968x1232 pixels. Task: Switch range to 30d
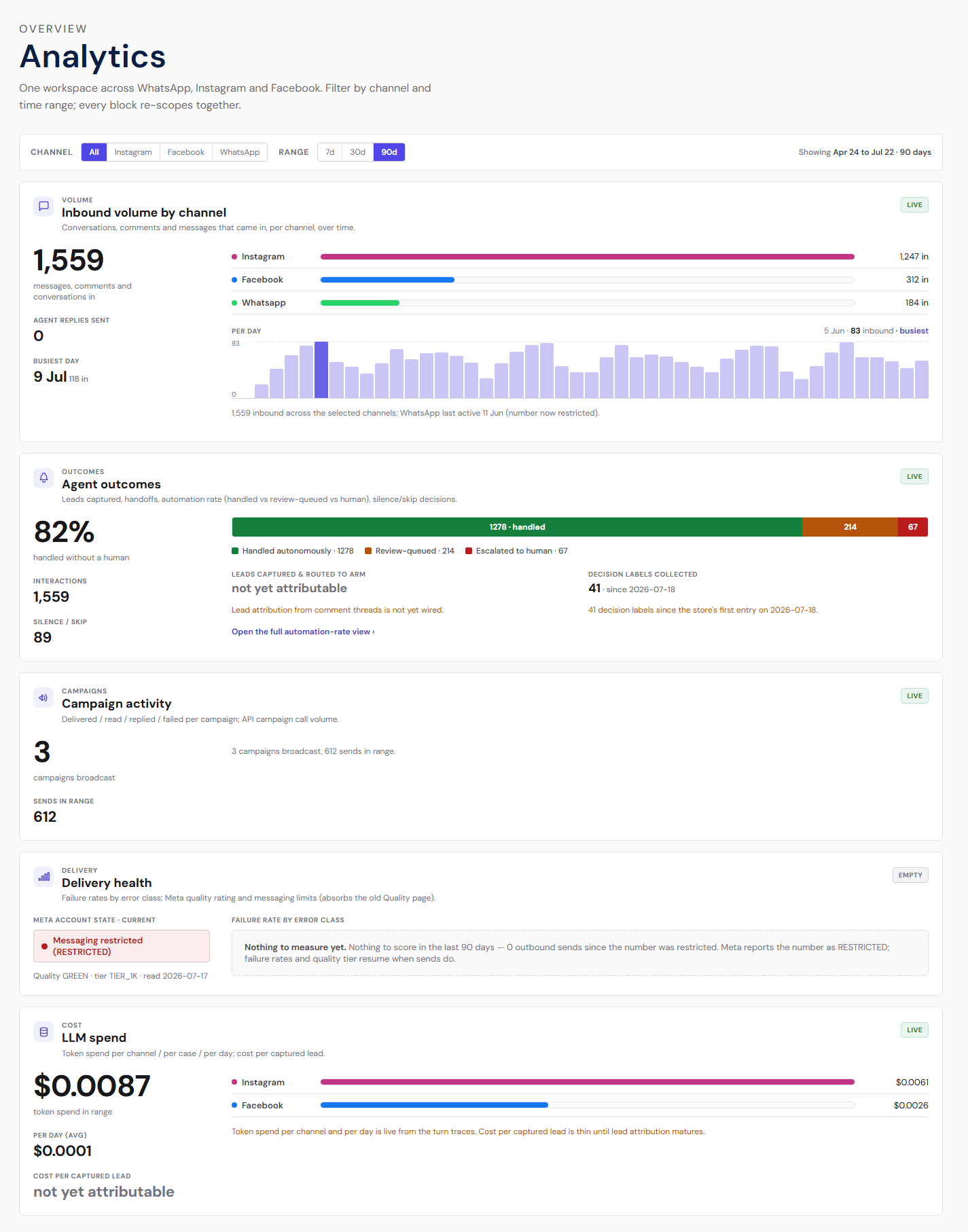[x=357, y=152]
